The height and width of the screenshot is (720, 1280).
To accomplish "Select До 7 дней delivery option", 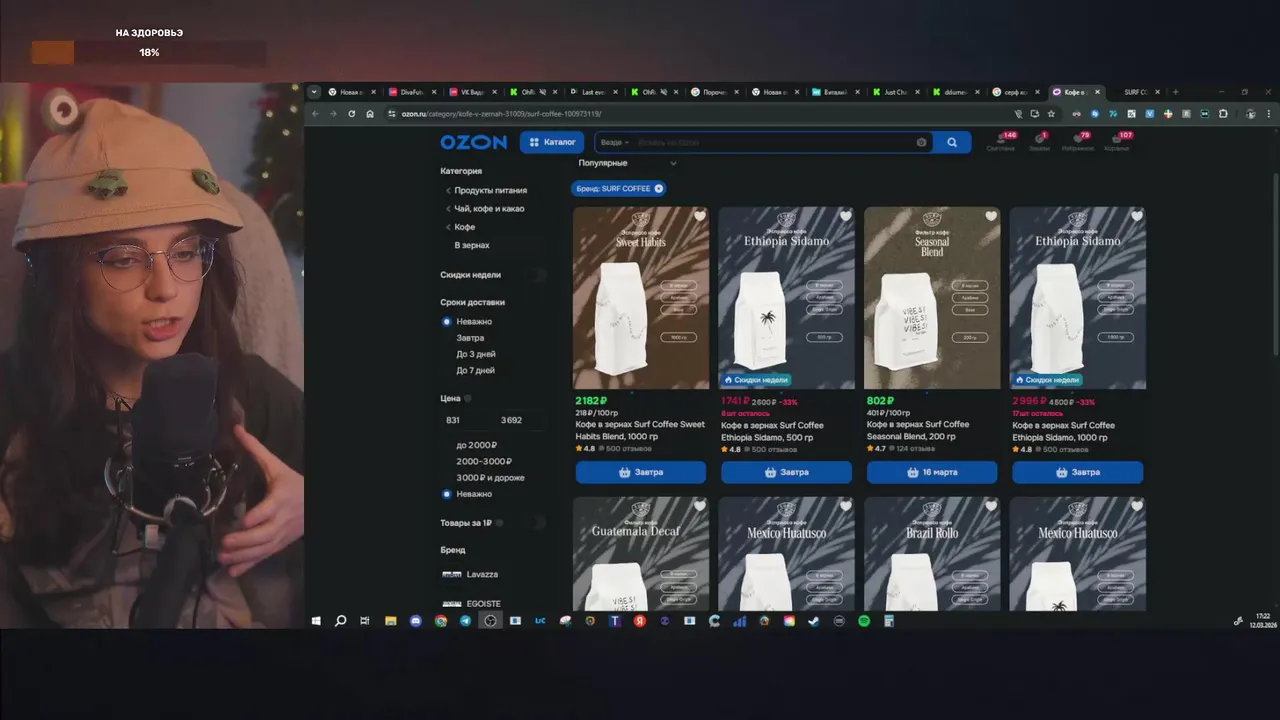I will (x=476, y=370).
